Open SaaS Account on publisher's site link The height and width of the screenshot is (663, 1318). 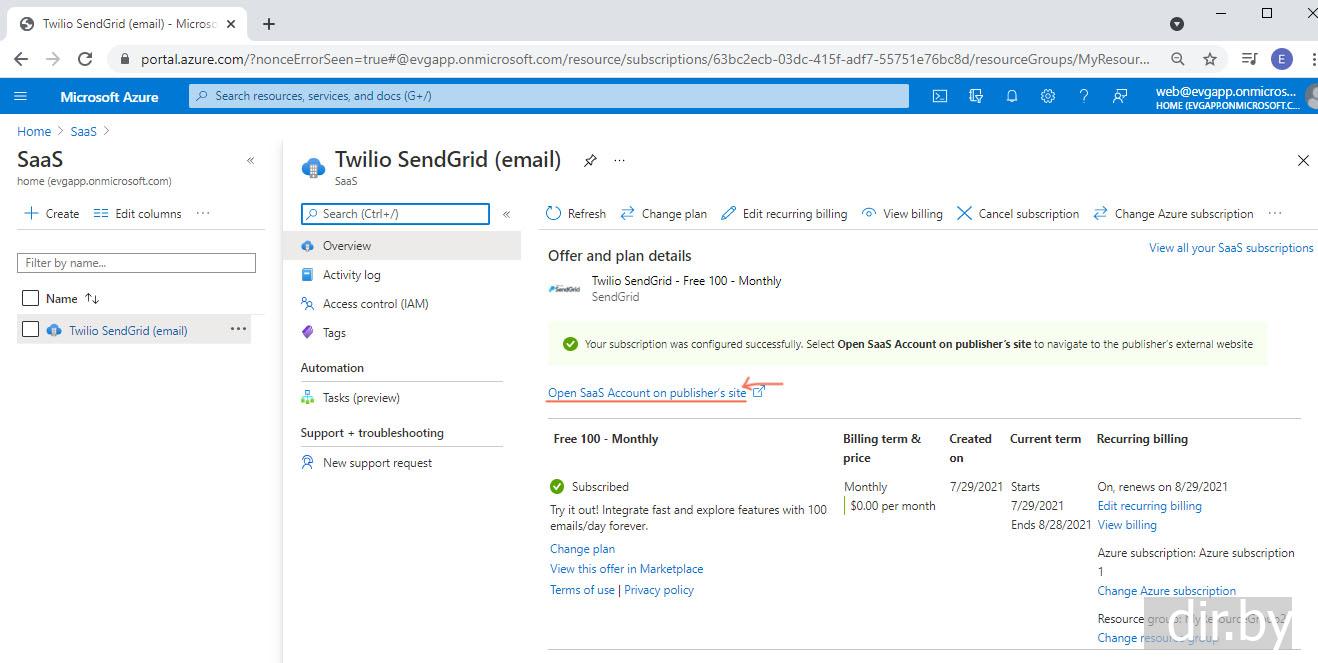[647, 393]
